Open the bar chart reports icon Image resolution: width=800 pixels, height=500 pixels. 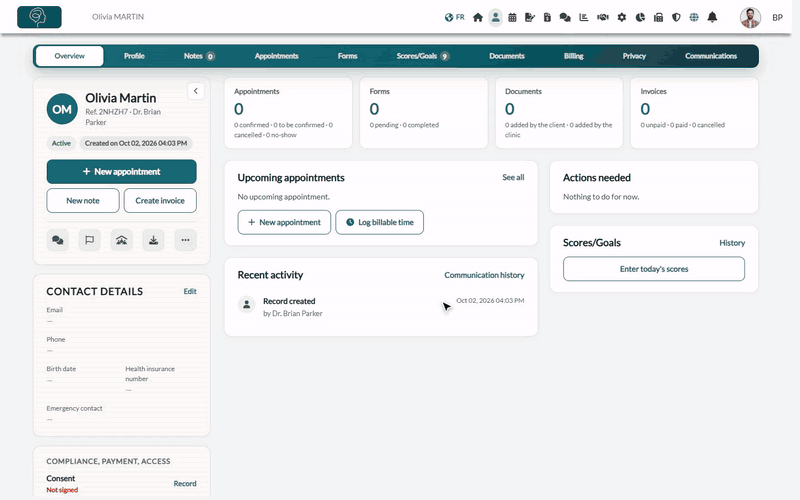584,17
